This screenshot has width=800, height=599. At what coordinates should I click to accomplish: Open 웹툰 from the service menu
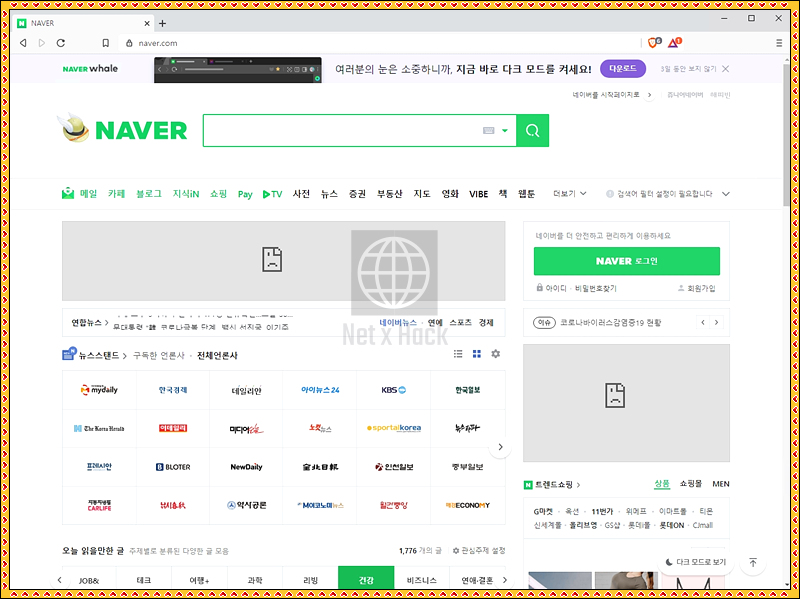[x=526, y=194]
